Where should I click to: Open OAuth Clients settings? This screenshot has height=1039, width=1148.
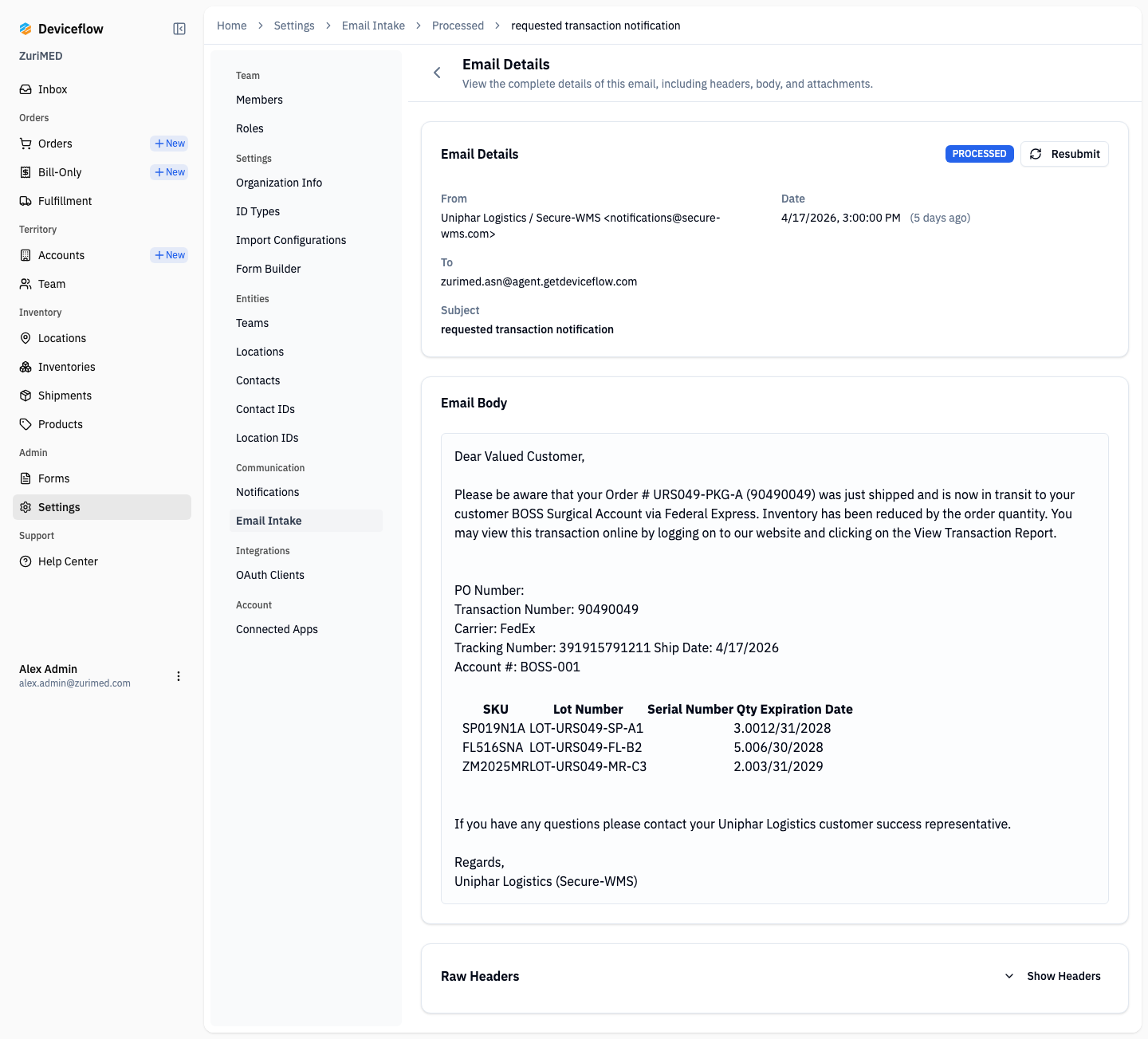[x=306, y=575]
